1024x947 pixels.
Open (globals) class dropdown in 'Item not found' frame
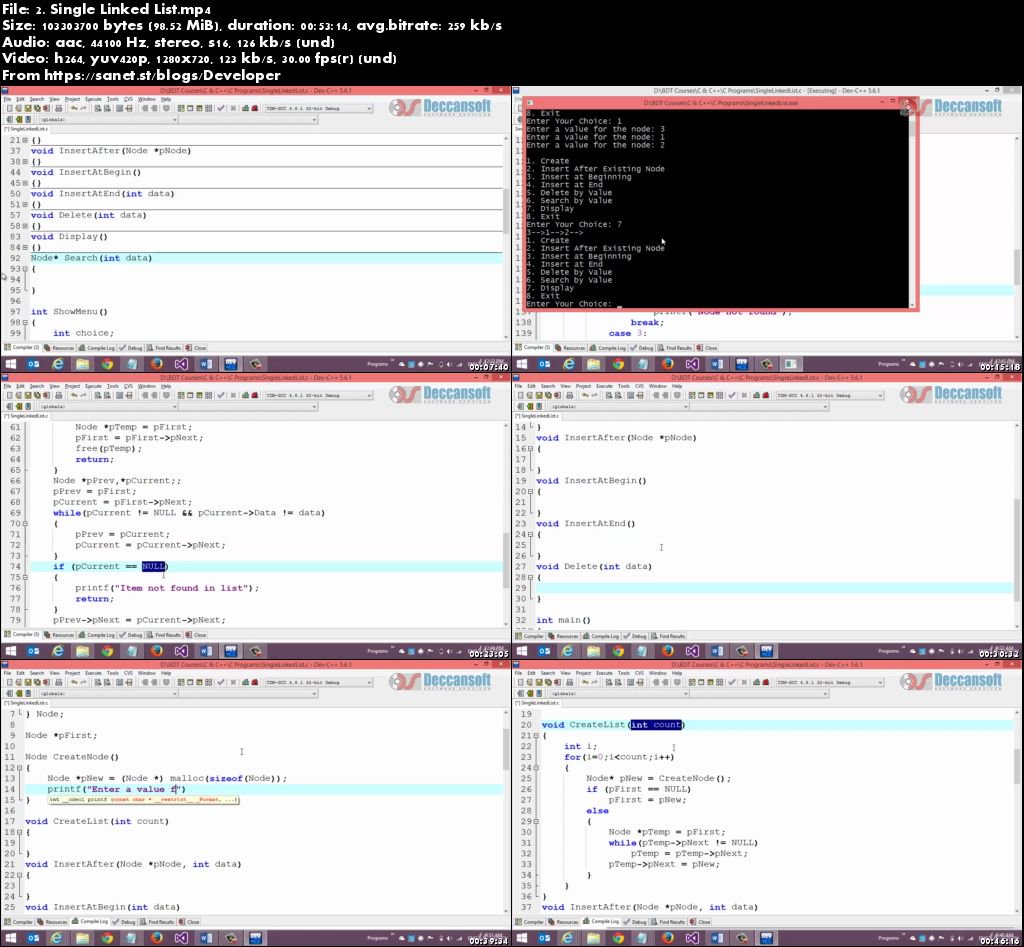(174, 406)
